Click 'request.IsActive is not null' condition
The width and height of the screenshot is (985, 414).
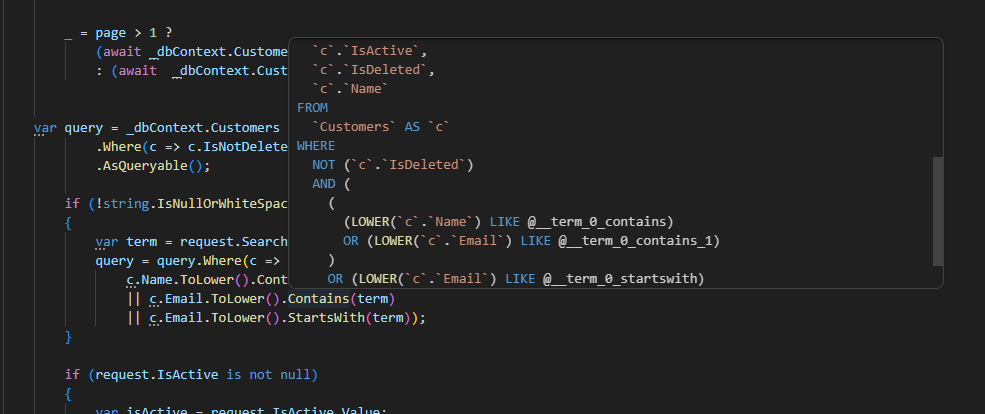click(203, 375)
